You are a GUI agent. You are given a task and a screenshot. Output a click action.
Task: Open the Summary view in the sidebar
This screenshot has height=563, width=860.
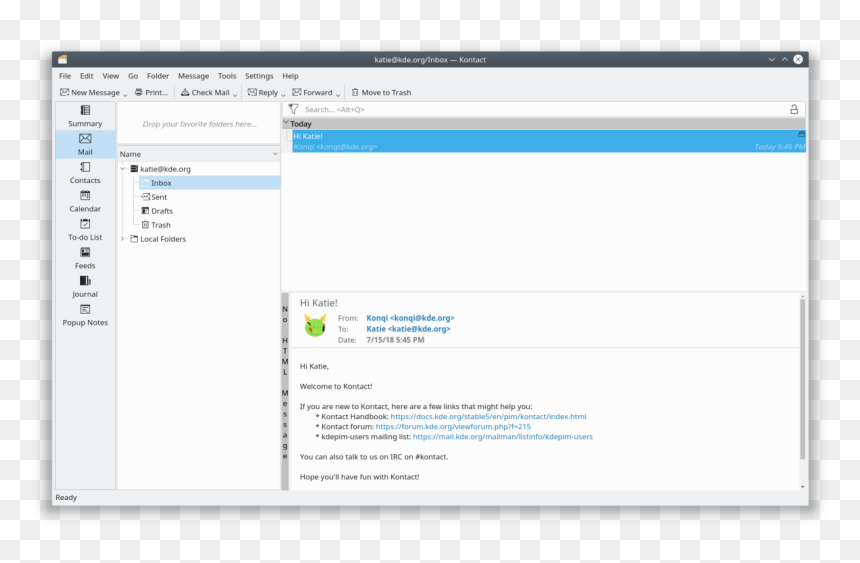[x=85, y=116]
